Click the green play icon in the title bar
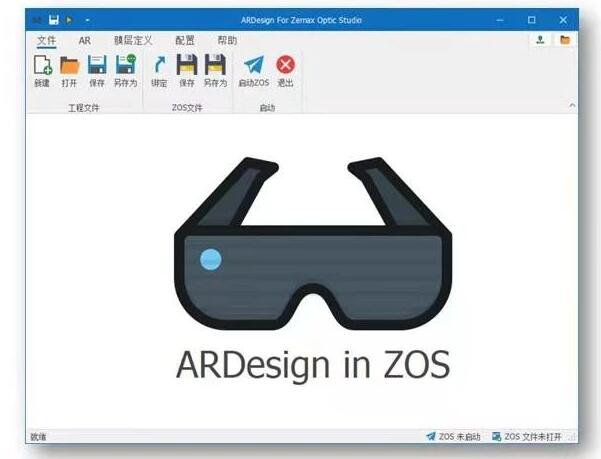The image size is (601, 459). [69, 20]
